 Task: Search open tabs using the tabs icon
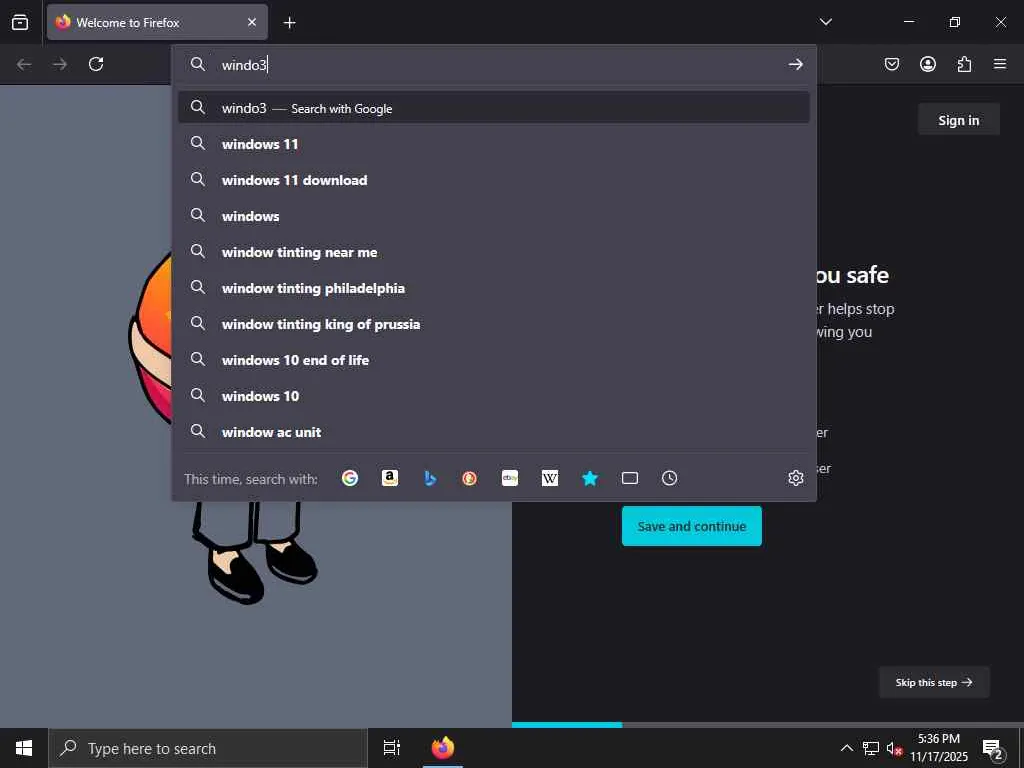pos(630,478)
